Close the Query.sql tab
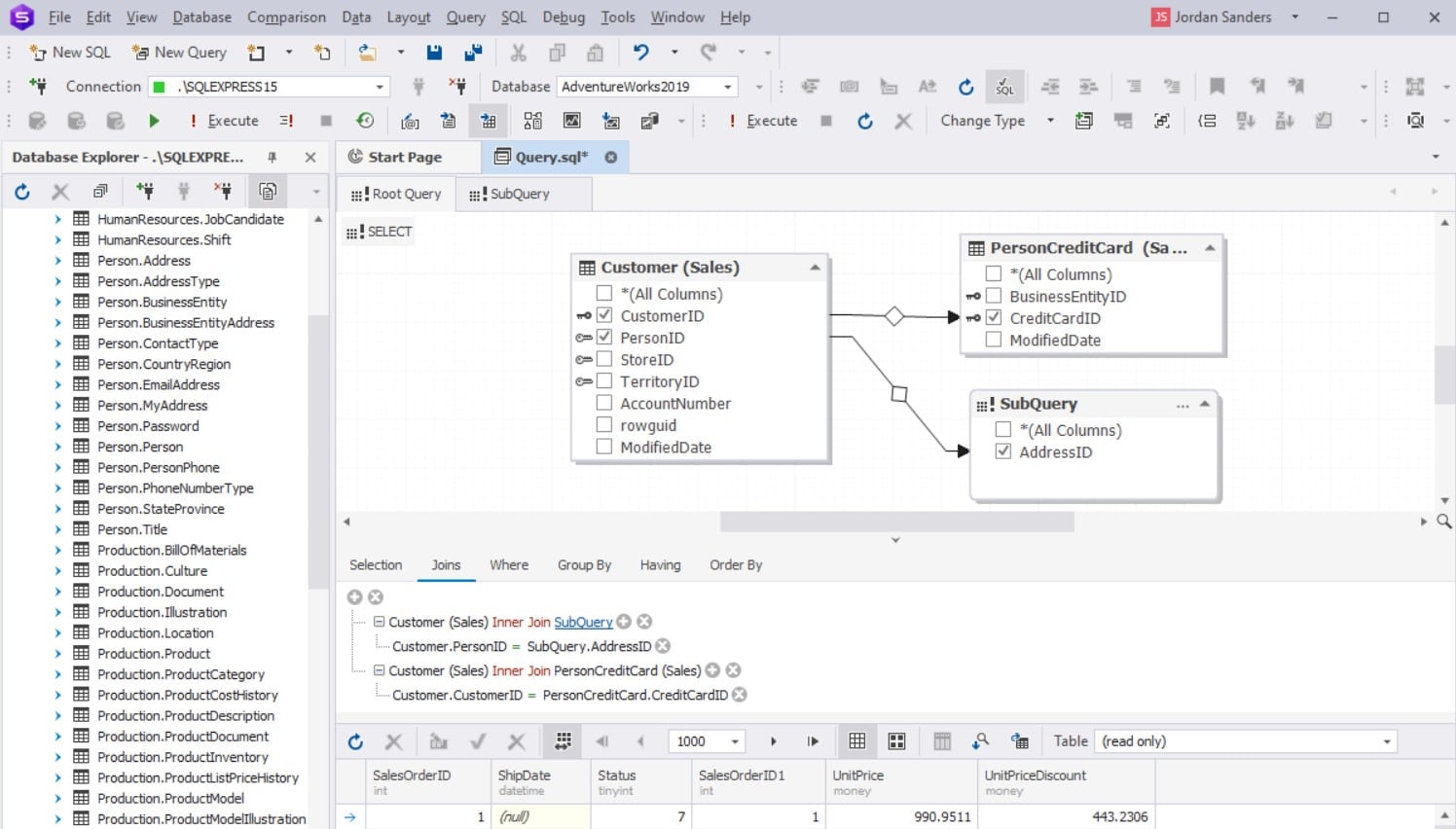 [611, 157]
